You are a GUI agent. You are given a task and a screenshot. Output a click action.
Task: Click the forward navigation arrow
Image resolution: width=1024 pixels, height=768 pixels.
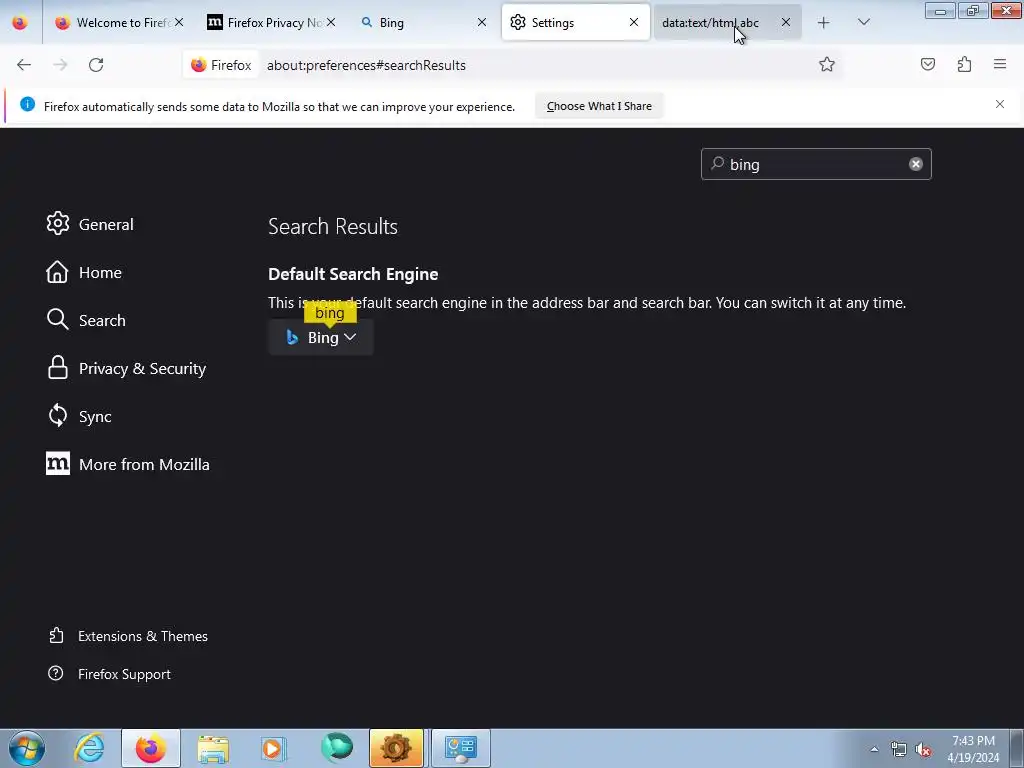60,65
